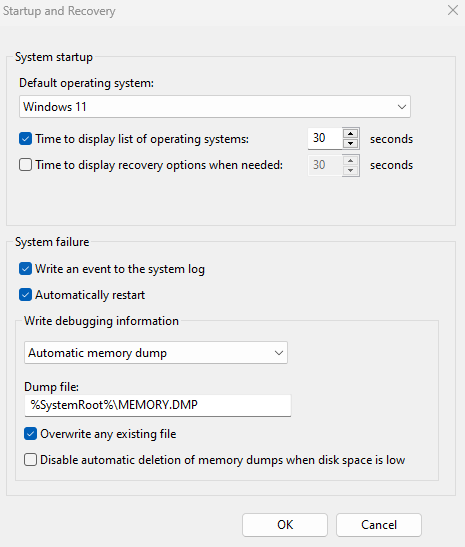Toggle Write an event to the system log
The width and height of the screenshot is (465, 547).
coord(25,269)
